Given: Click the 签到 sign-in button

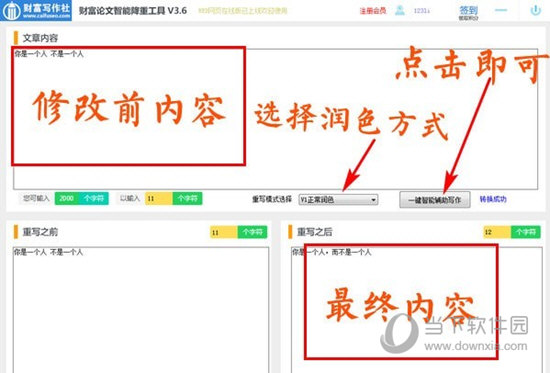Looking at the screenshot, I should [x=468, y=12].
